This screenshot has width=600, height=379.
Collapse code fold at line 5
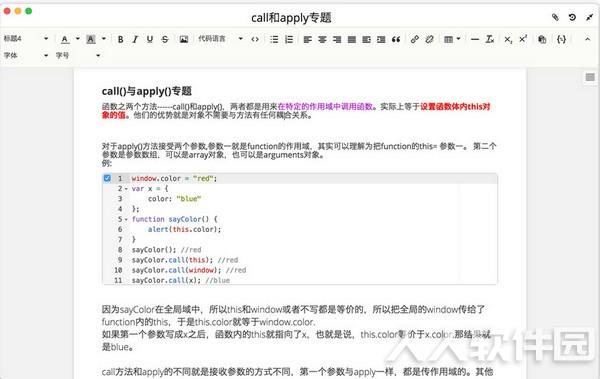[x=126, y=219]
